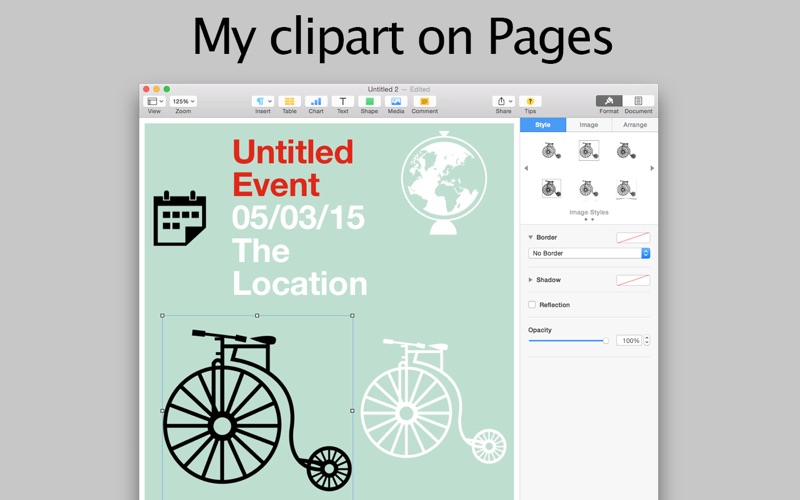Apply the first image style thumbnail
This screenshot has height=500, width=800.
[551, 151]
